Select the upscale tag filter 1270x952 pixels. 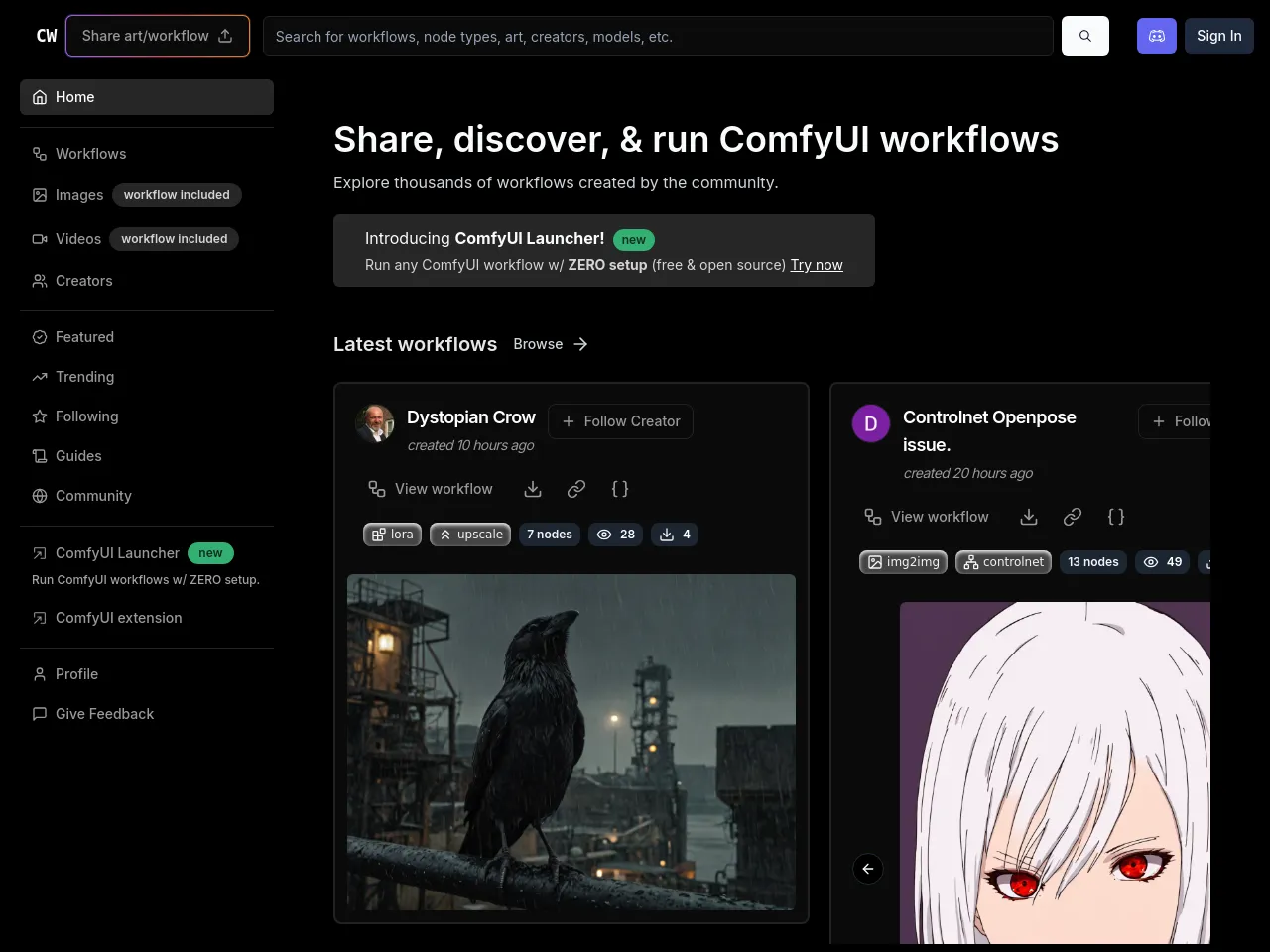[x=470, y=535]
